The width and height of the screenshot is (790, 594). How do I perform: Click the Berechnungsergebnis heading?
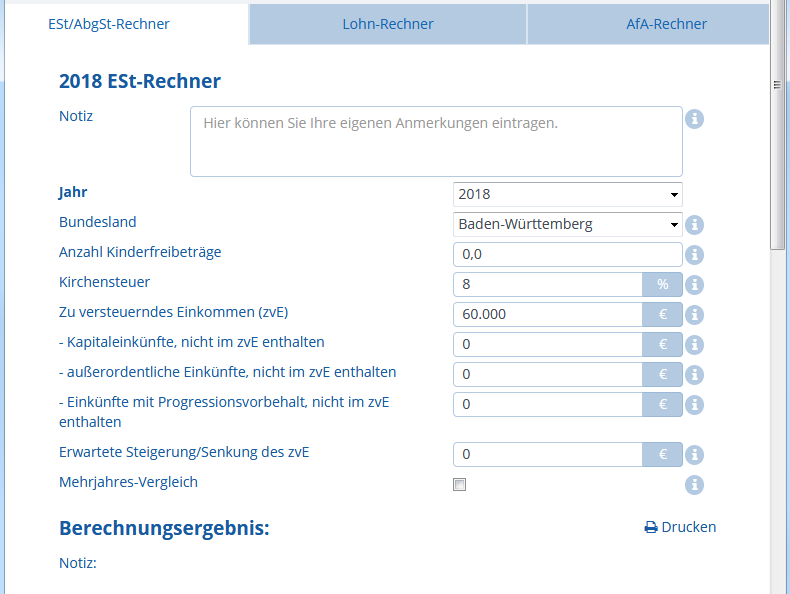164,528
